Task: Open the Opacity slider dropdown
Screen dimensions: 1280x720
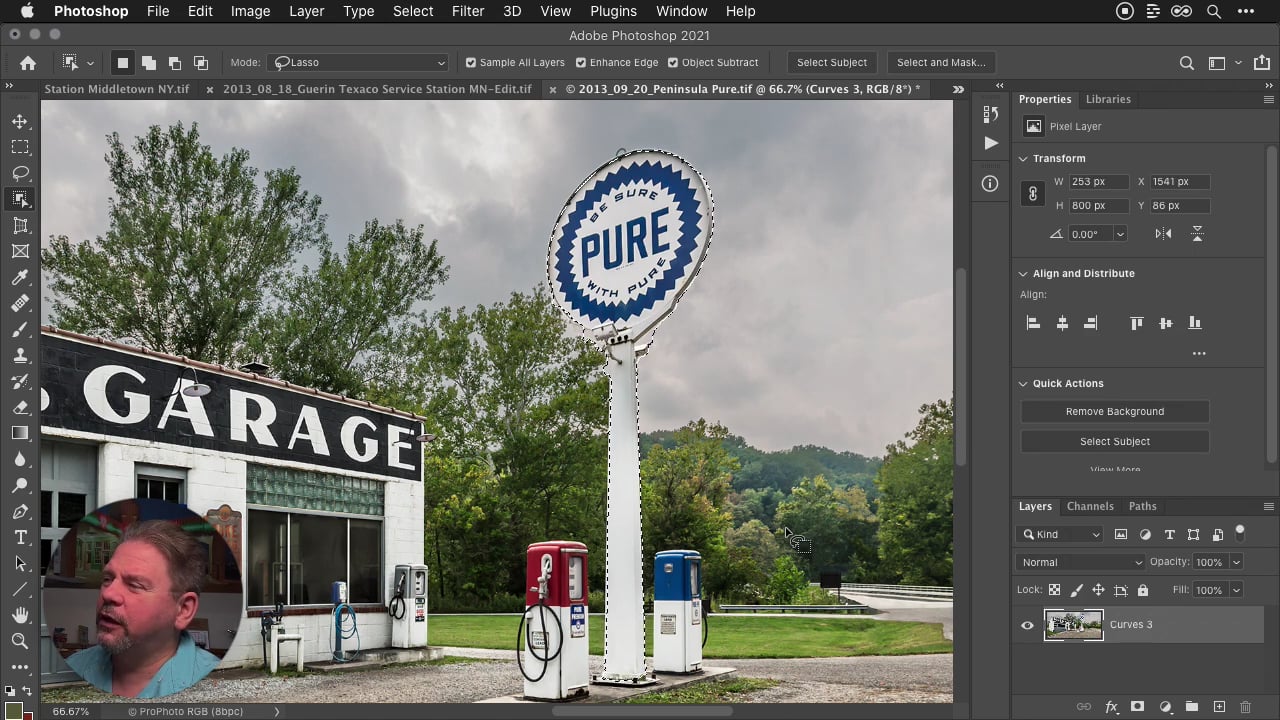Action: coord(1237,562)
